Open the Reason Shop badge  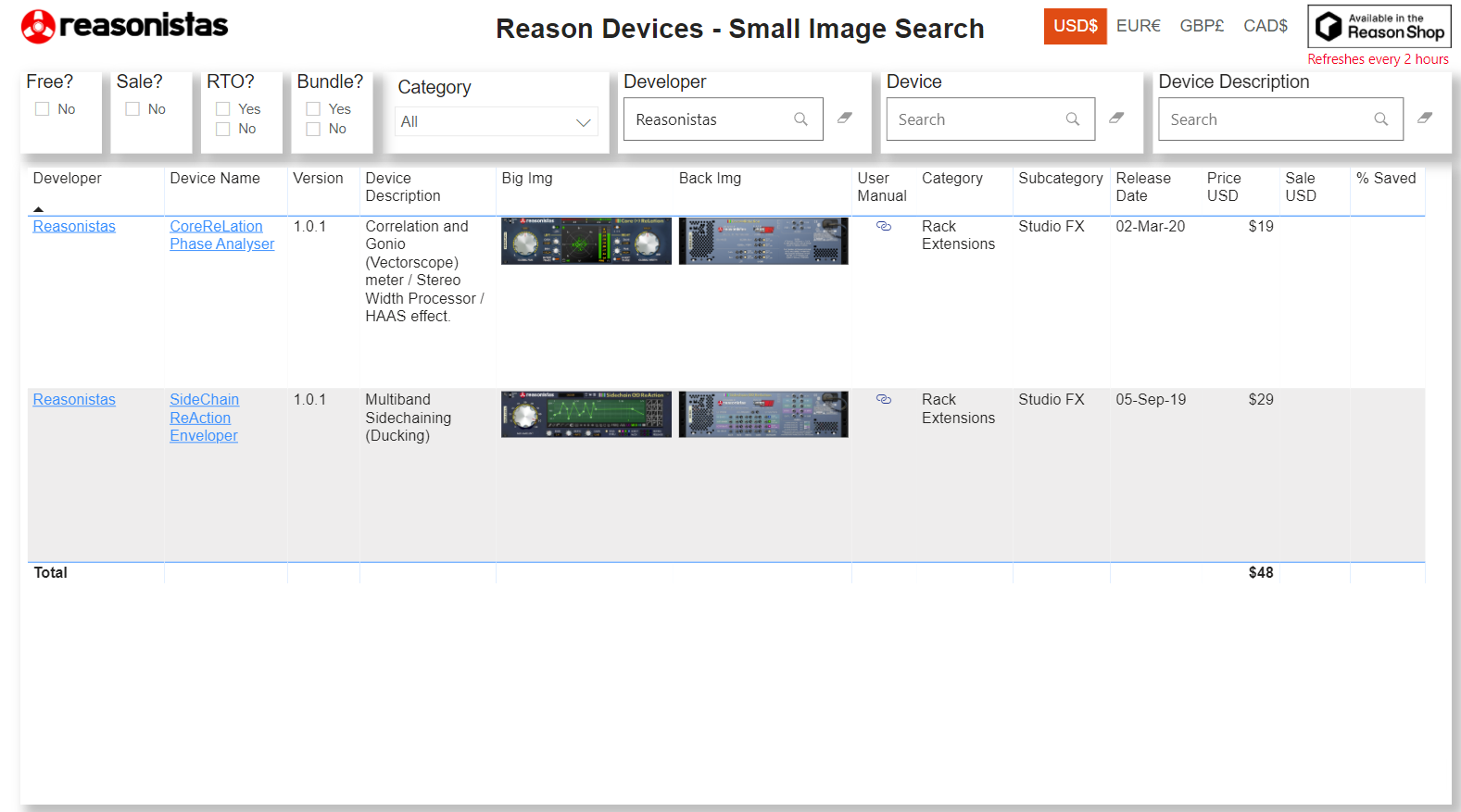click(1379, 26)
